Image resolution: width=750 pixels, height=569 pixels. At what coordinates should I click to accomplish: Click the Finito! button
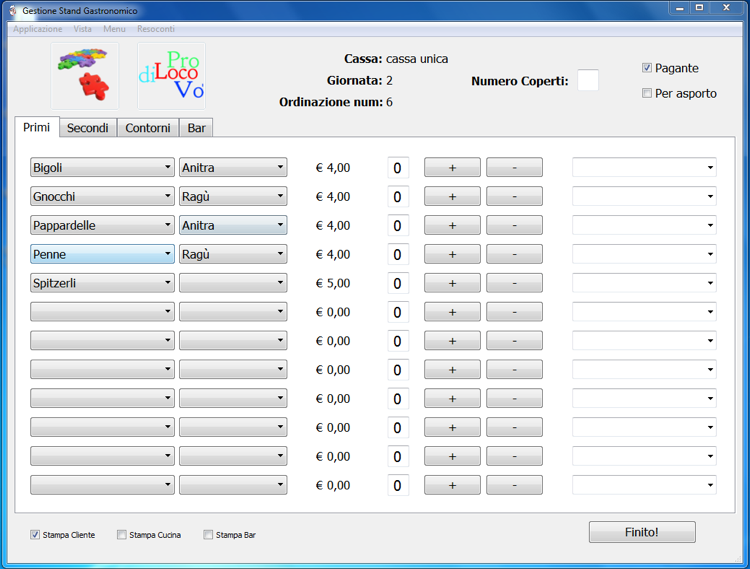pyautogui.click(x=642, y=532)
